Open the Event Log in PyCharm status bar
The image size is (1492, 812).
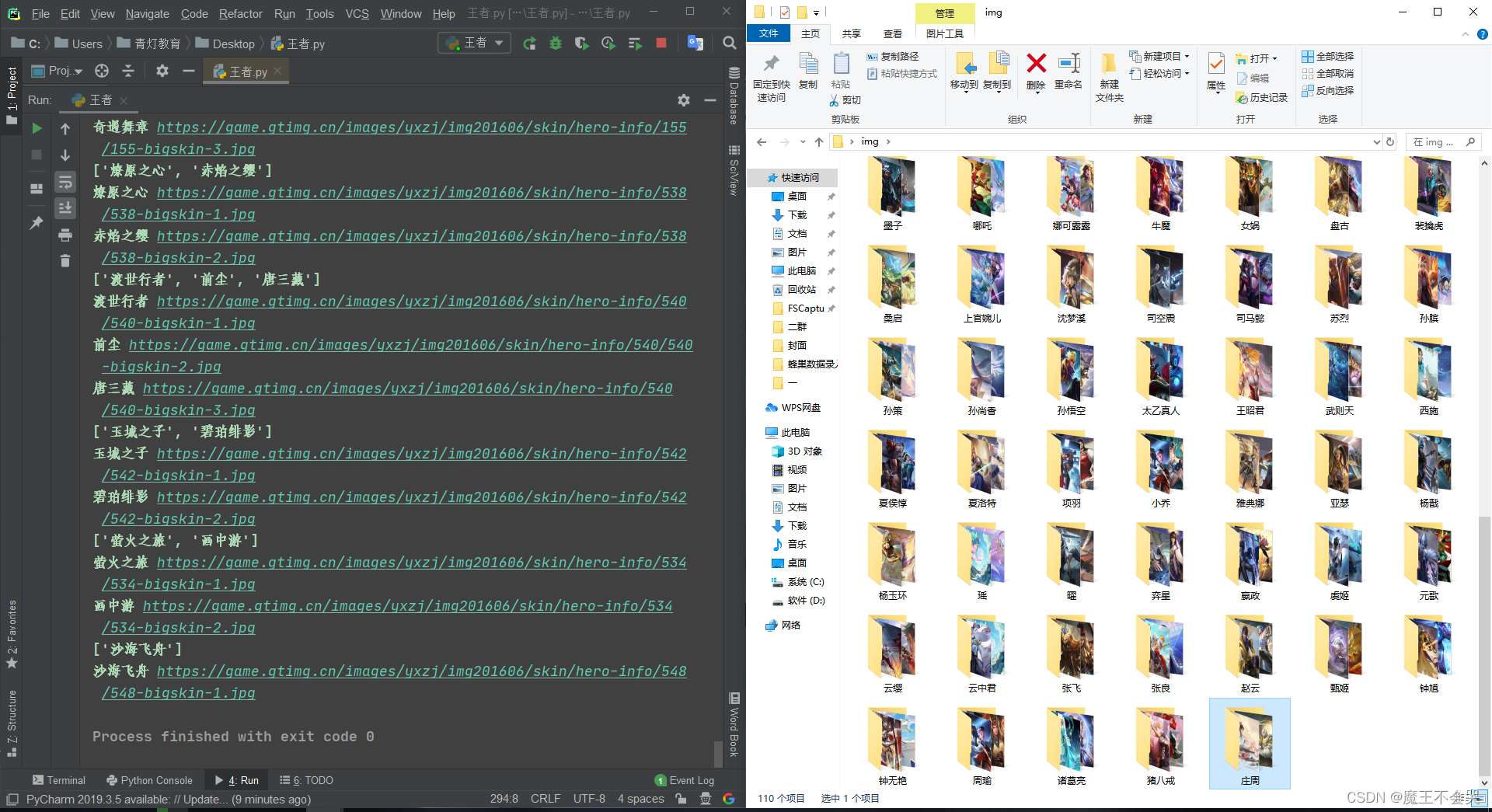[685, 780]
